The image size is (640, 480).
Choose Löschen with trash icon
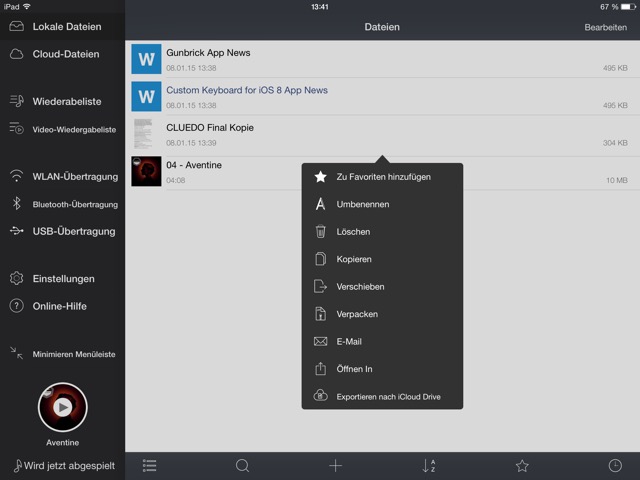coord(382,231)
